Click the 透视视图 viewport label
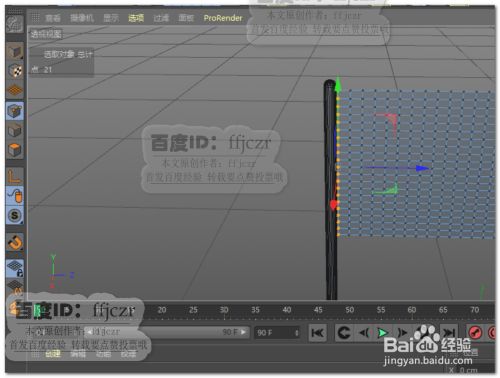 46,34
